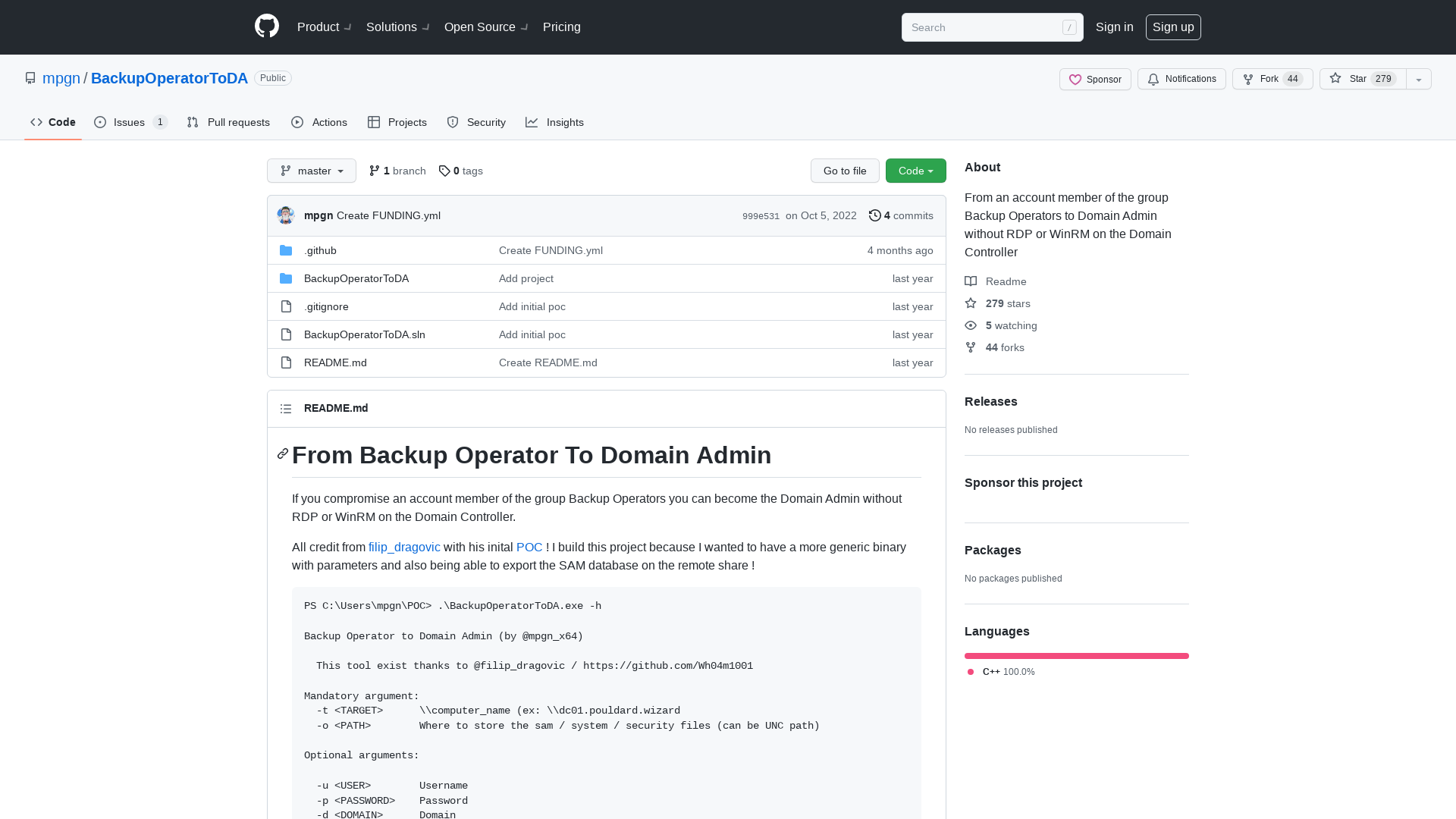Open the .github folder icon
This screenshot has height=819, width=1456.
(x=286, y=250)
